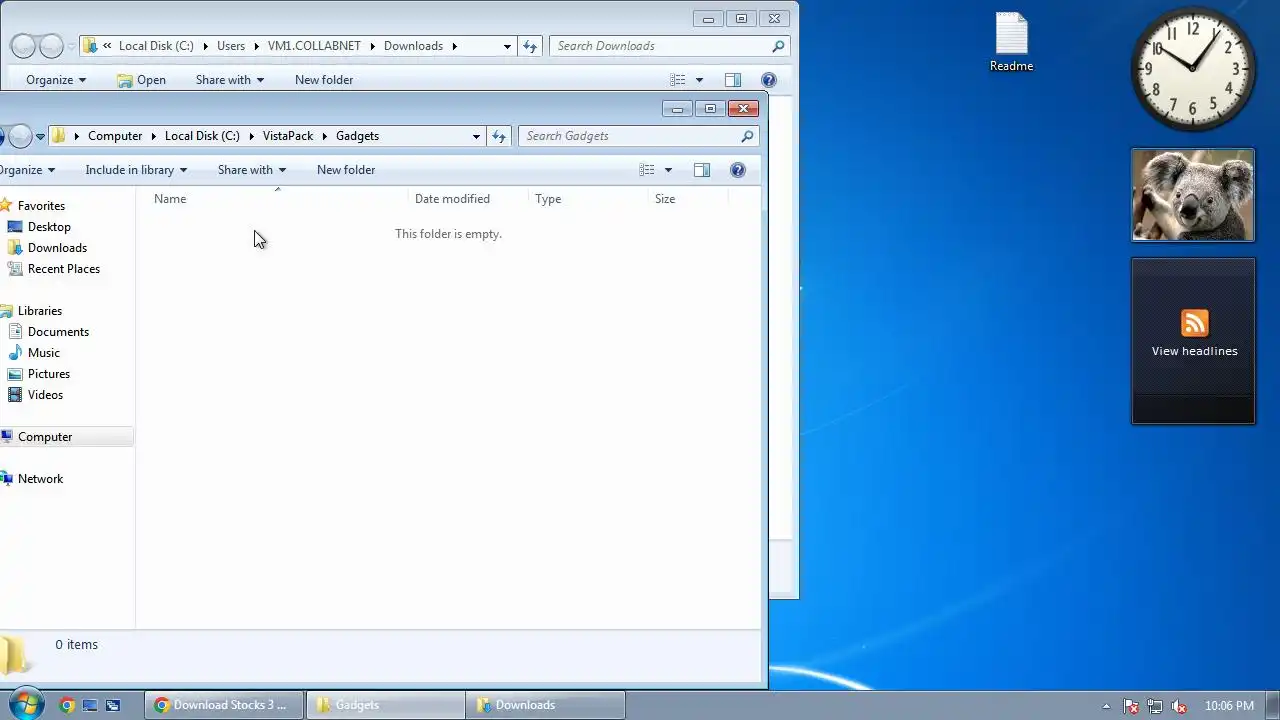
Task: Click Computer in the Gadgets address path
Action: point(115,136)
